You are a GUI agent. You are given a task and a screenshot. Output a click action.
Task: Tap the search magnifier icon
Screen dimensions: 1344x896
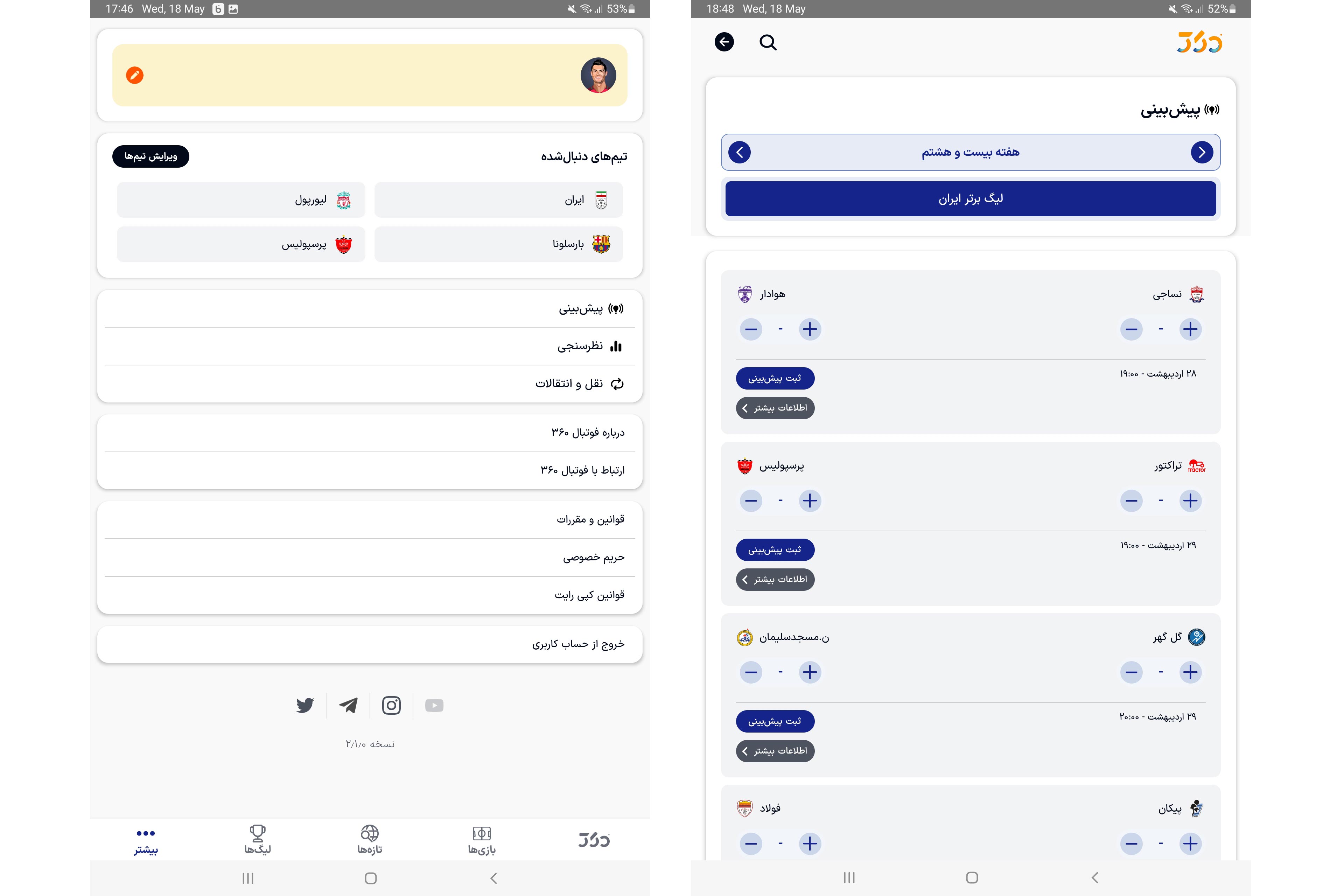coord(768,42)
